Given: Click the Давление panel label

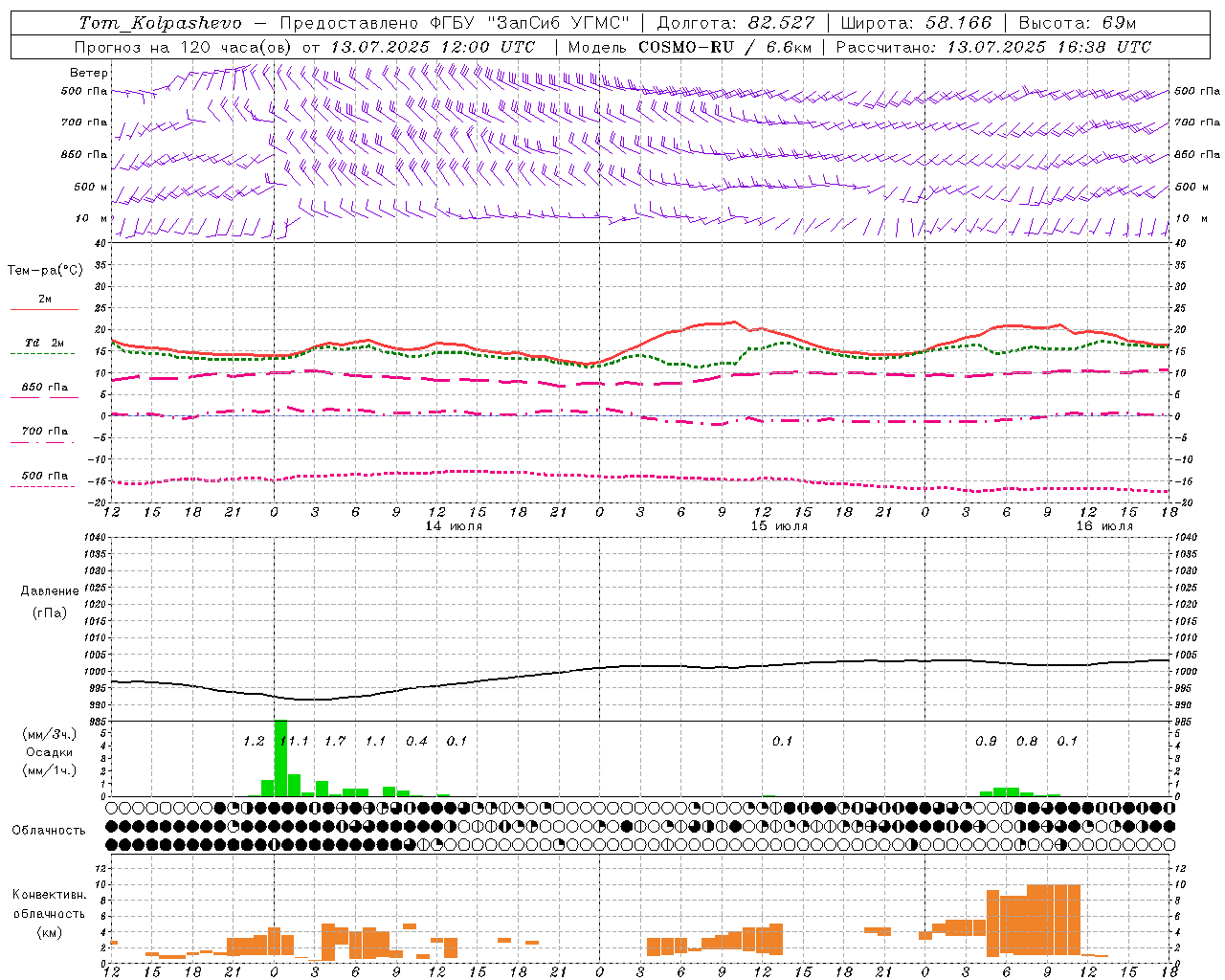Looking at the screenshot, I should (x=50, y=591).
